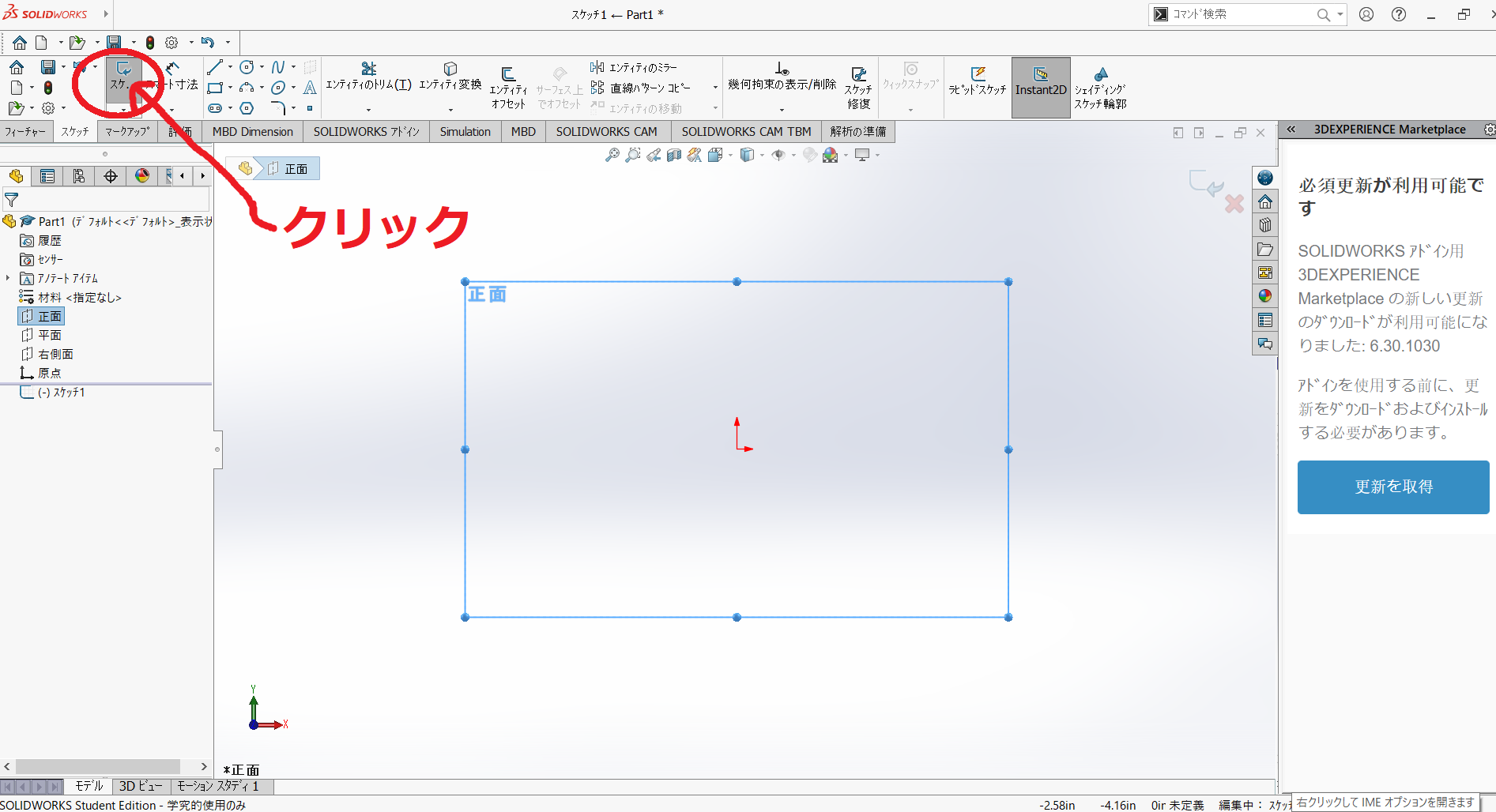Click Zoom to Fit in view toolbar
Screen dimensions: 1496x812
(612, 156)
